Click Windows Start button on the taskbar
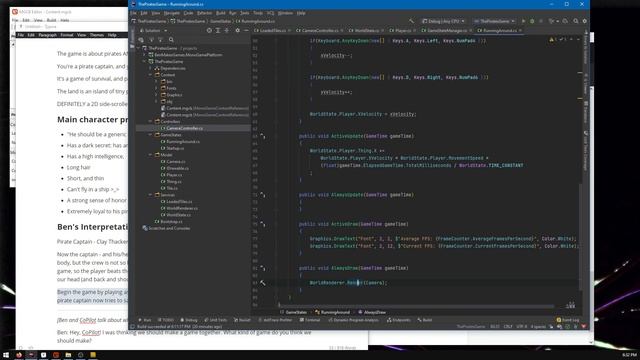 6,355
